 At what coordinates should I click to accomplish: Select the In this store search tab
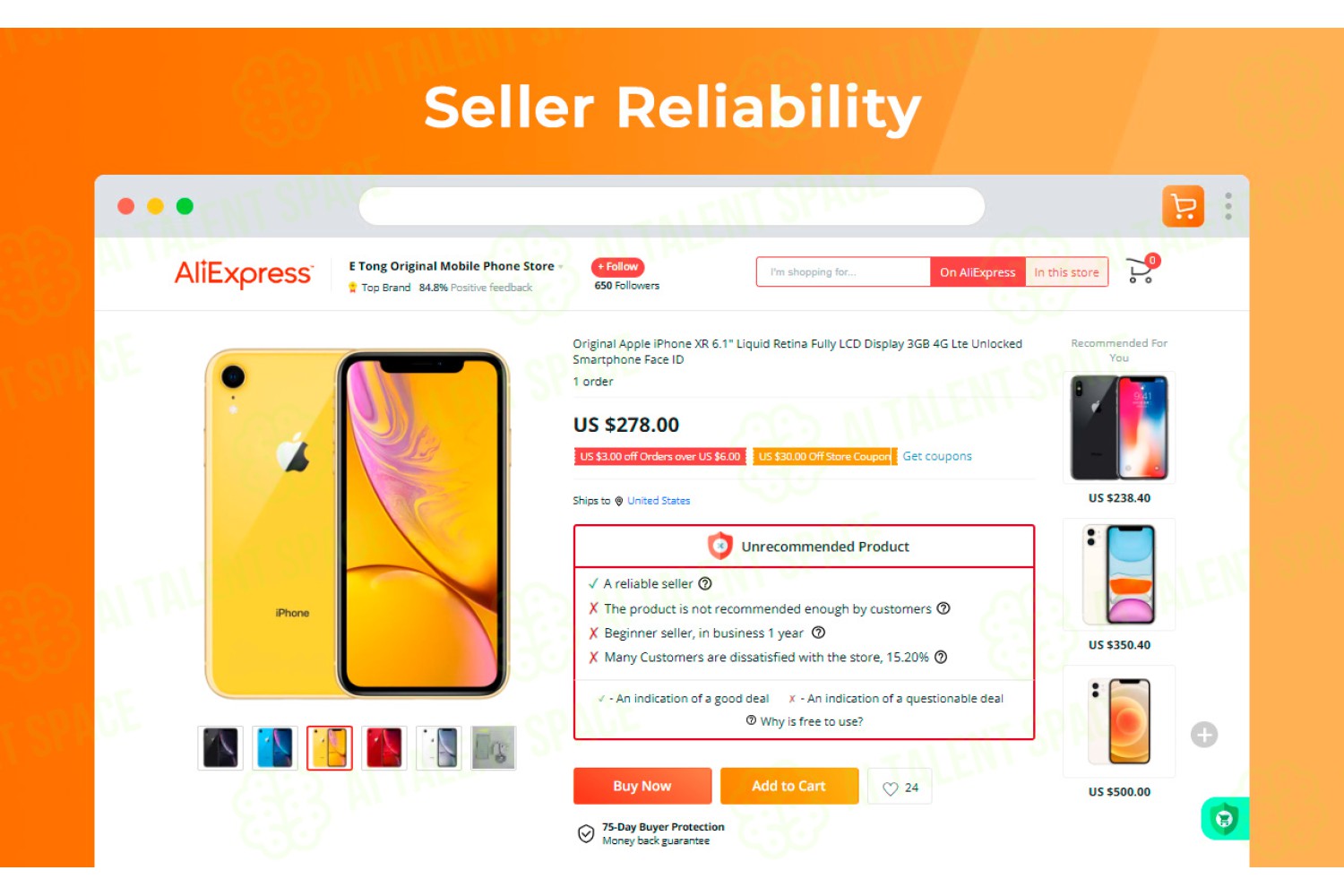click(x=1066, y=272)
